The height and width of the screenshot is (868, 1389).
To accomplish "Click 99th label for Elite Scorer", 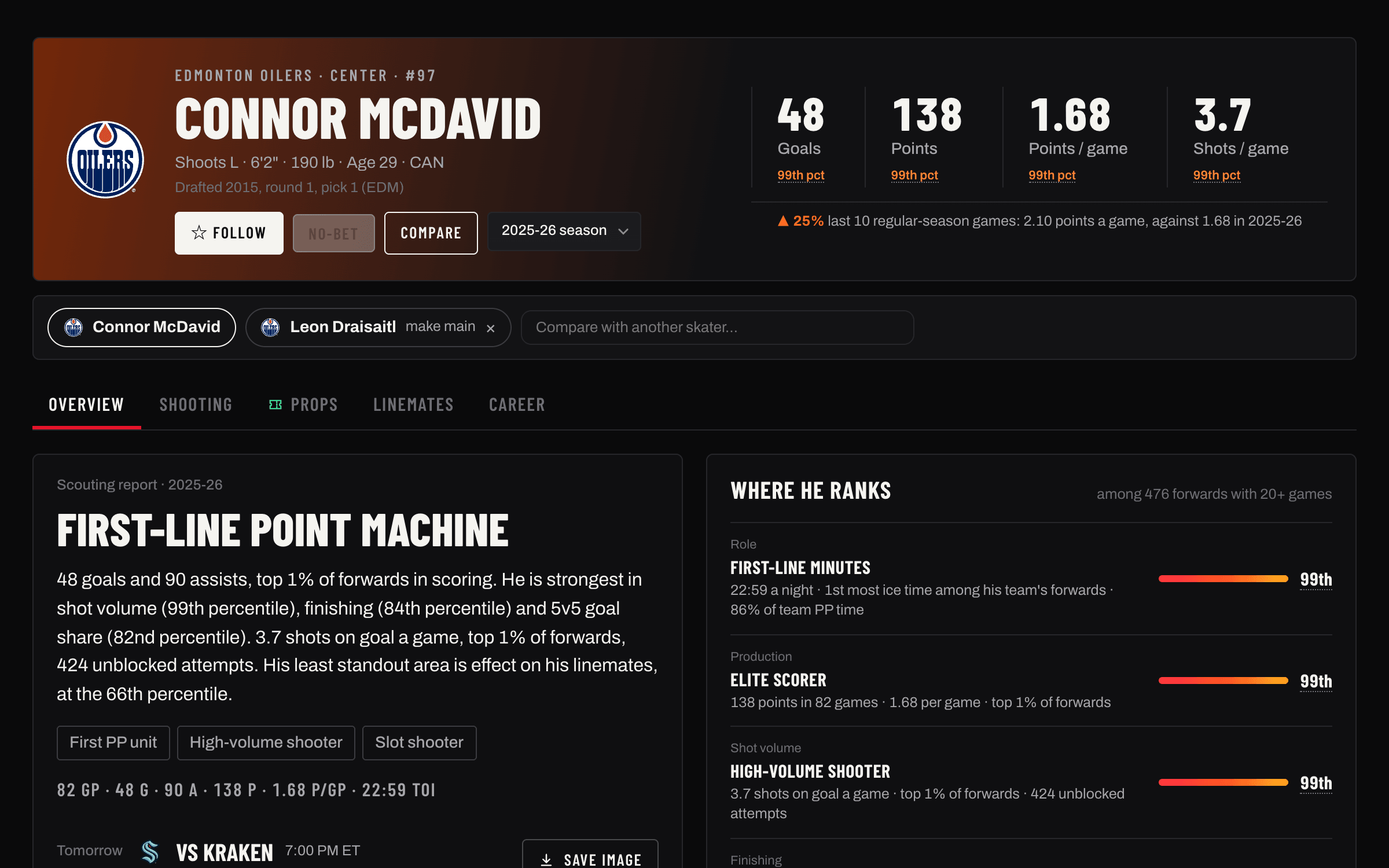I will tap(1316, 682).
